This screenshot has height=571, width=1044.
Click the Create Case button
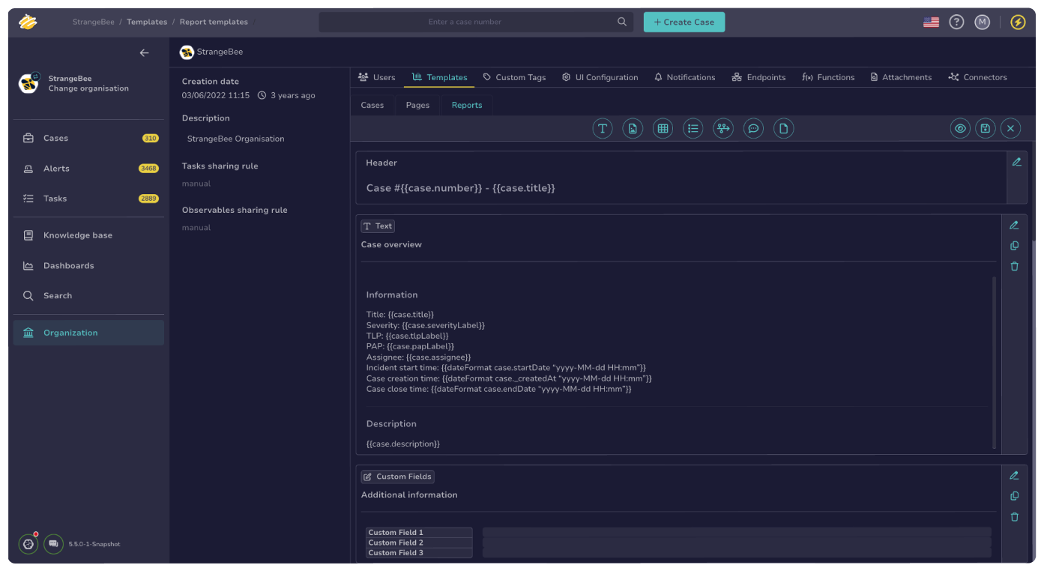(684, 22)
